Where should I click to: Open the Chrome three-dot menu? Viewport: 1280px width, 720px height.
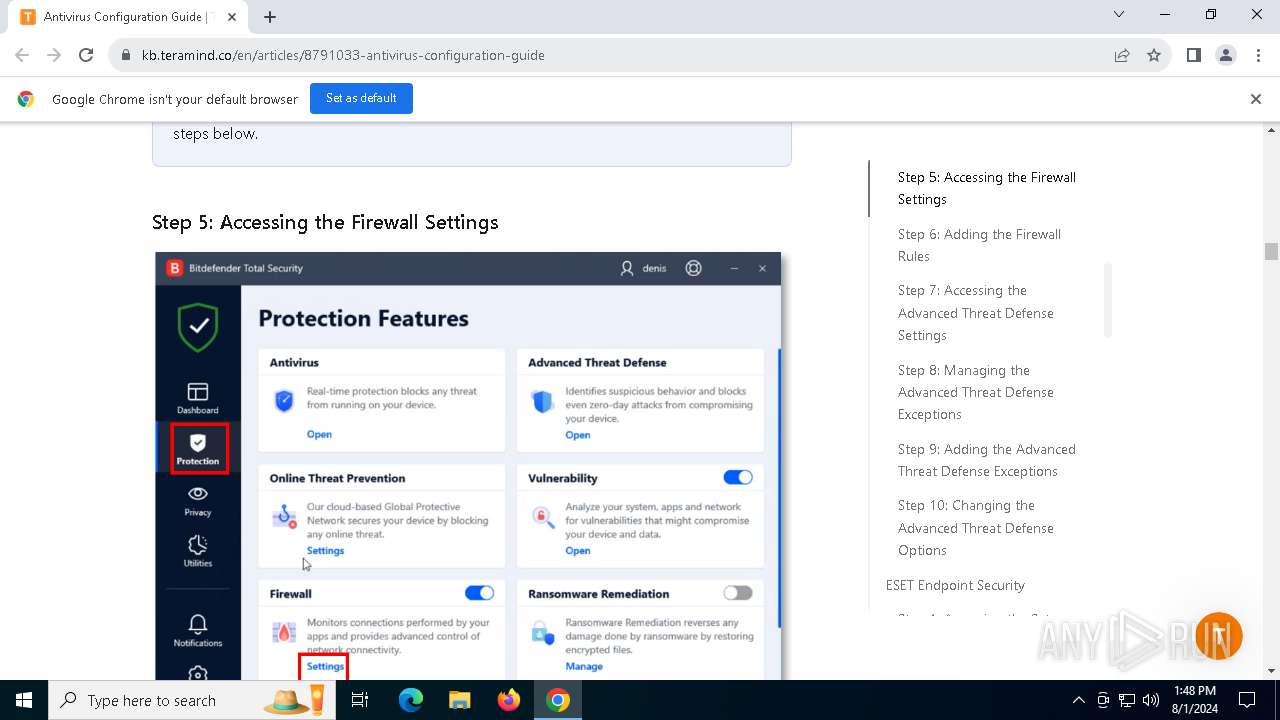pos(1257,55)
